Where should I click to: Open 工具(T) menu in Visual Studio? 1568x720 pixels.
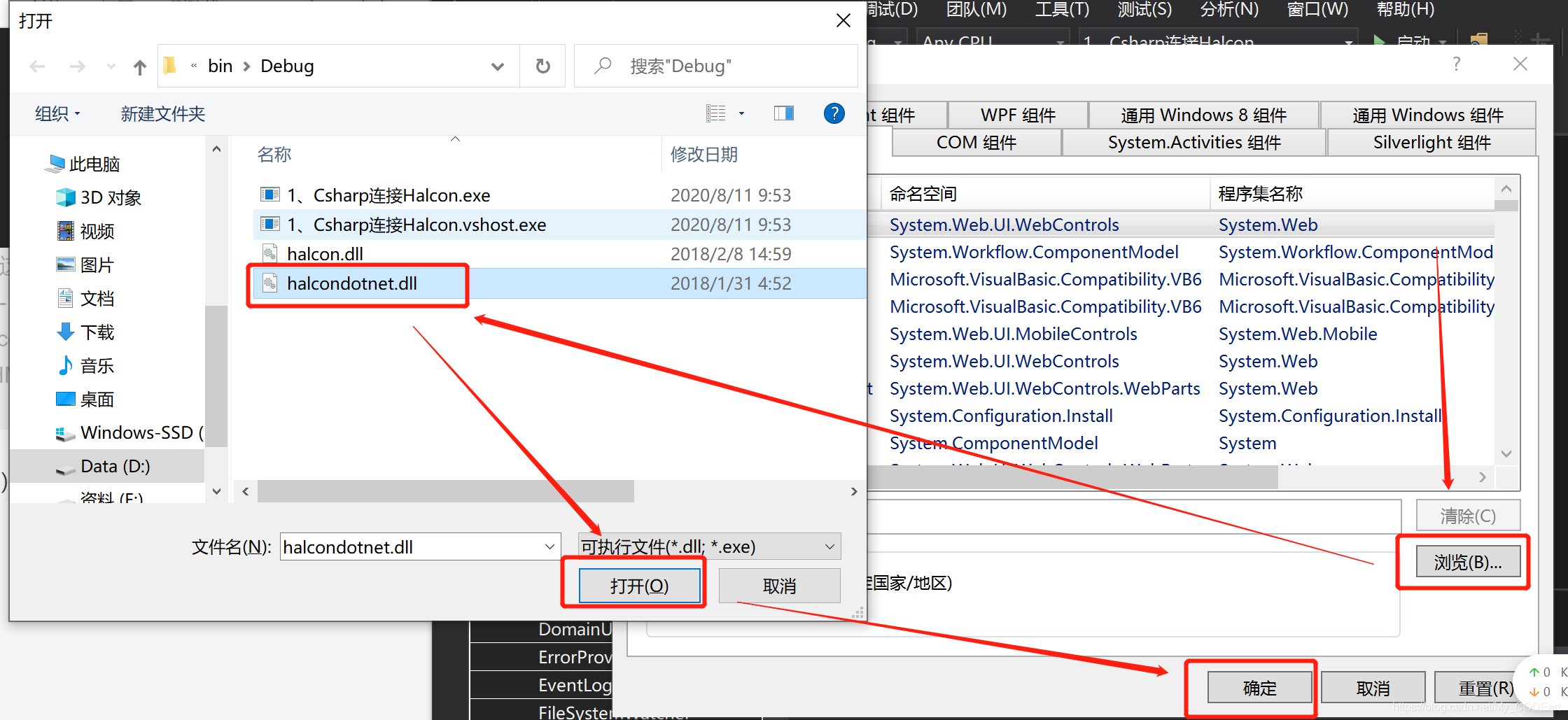(x=1062, y=9)
